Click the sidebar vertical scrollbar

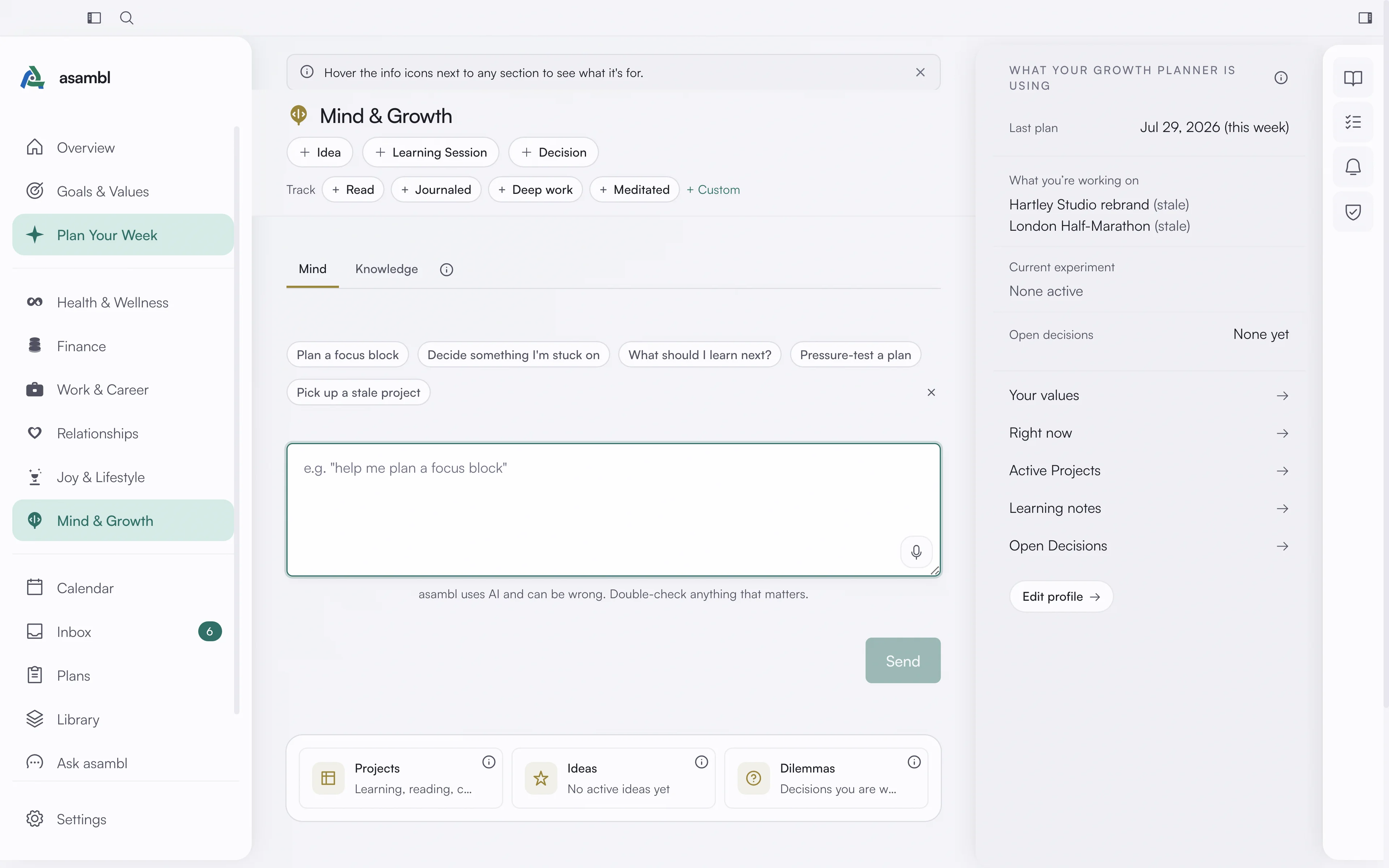(x=237, y=420)
